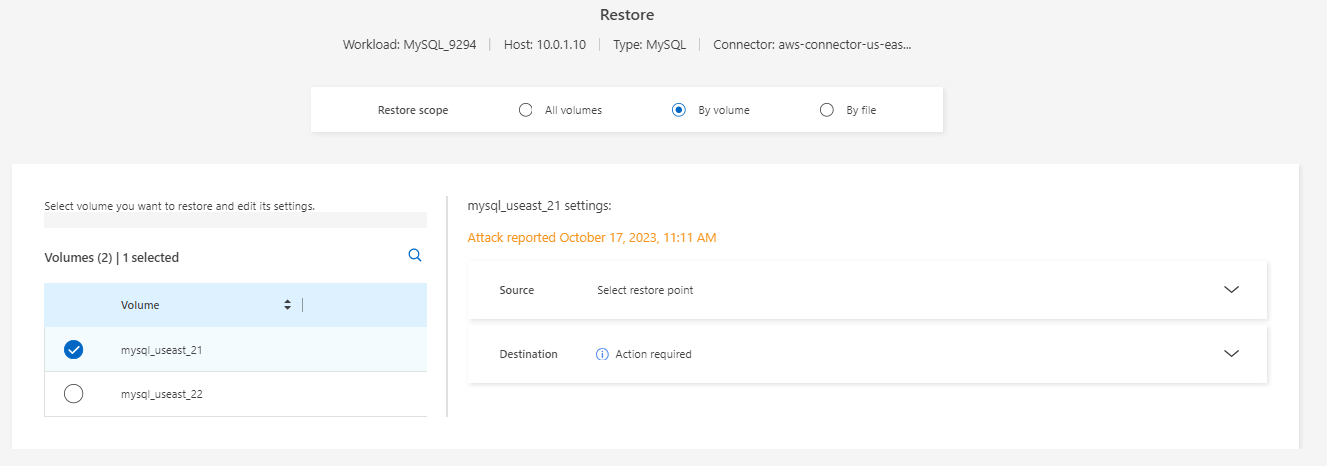
Task: Select the By file restore scope
Action: 826,110
